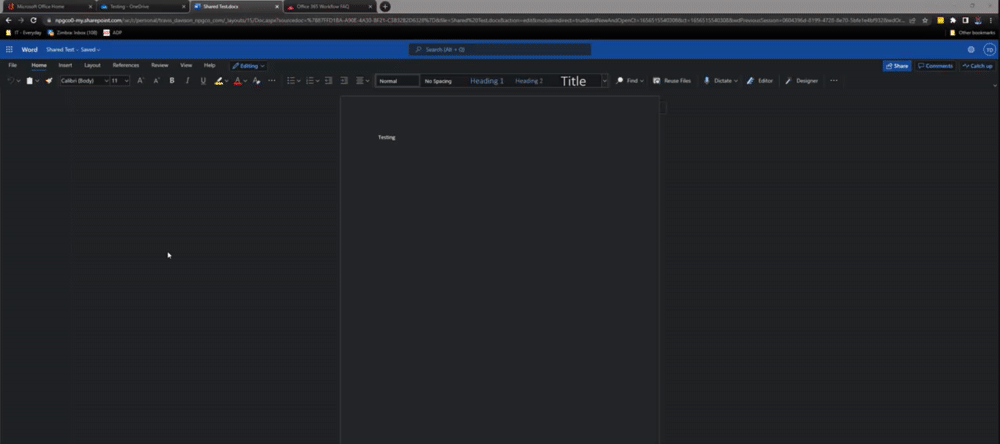Open a new browser tab
Image resolution: width=1000 pixels, height=444 pixels.
pyautogui.click(x=385, y=6)
